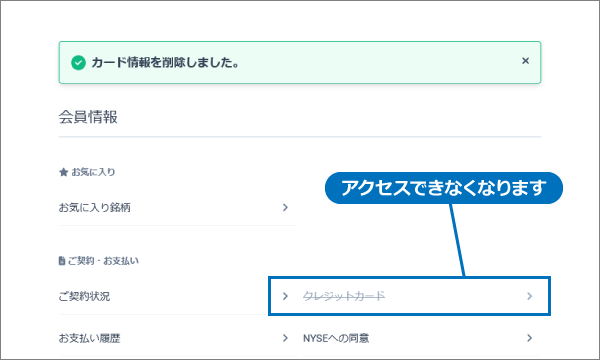Image resolution: width=600 pixels, height=360 pixels.
Task: Click the chevron arrow beside ご契約状況
Action: (285, 296)
